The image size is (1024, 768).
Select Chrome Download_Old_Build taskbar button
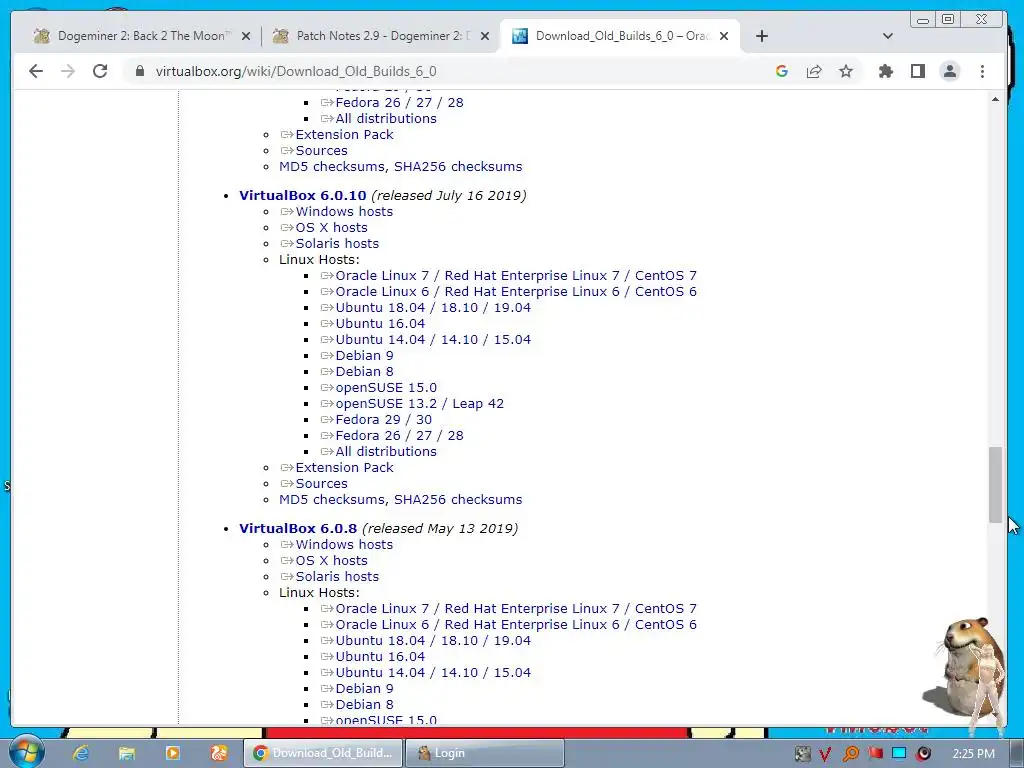pos(323,753)
